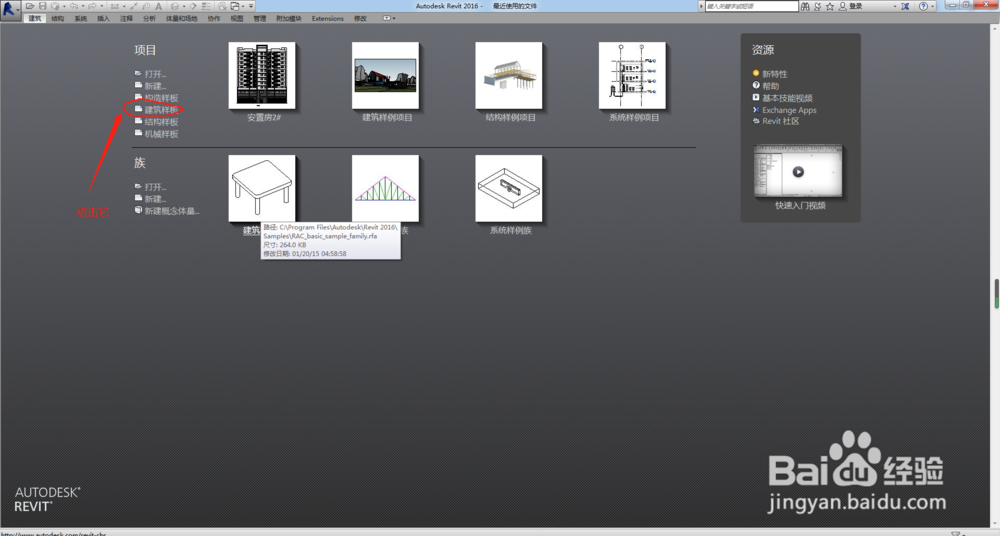Click the Save disk icon in quick access toolbar
Image resolution: width=1000 pixels, height=536 pixels.
click(x=43, y=6)
